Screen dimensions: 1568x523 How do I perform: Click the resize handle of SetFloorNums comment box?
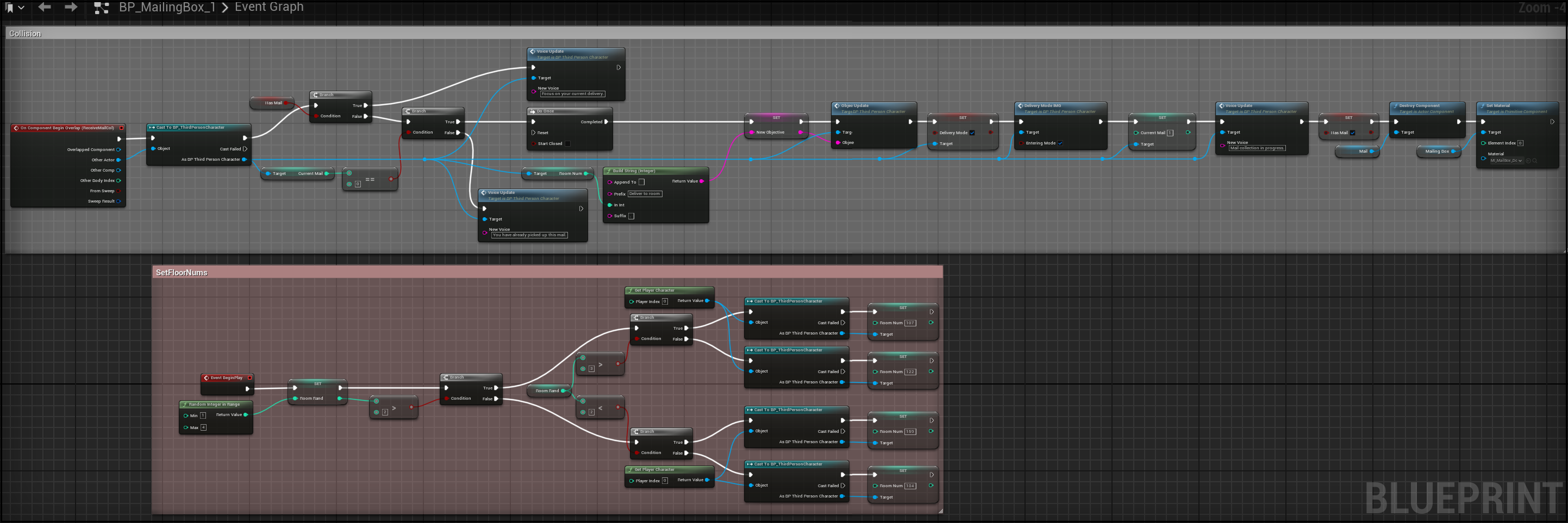940,511
